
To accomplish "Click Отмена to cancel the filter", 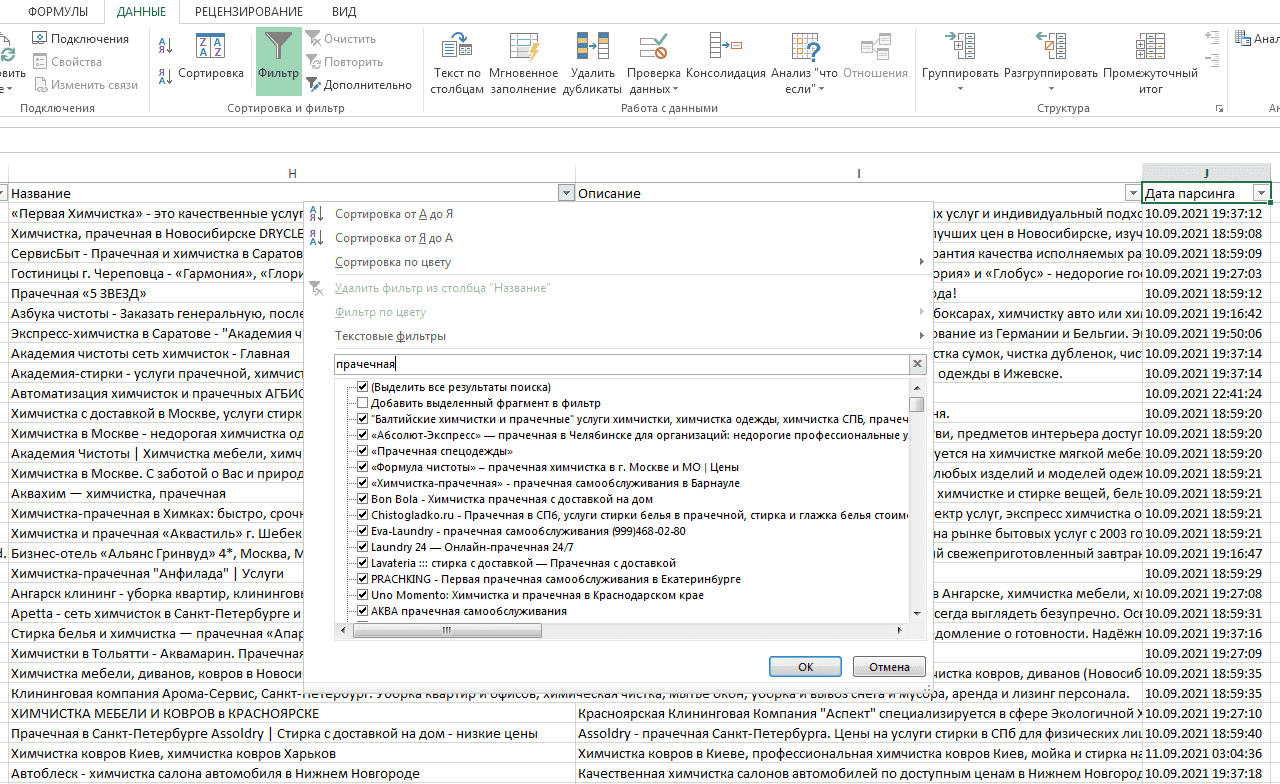I will click(889, 667).
